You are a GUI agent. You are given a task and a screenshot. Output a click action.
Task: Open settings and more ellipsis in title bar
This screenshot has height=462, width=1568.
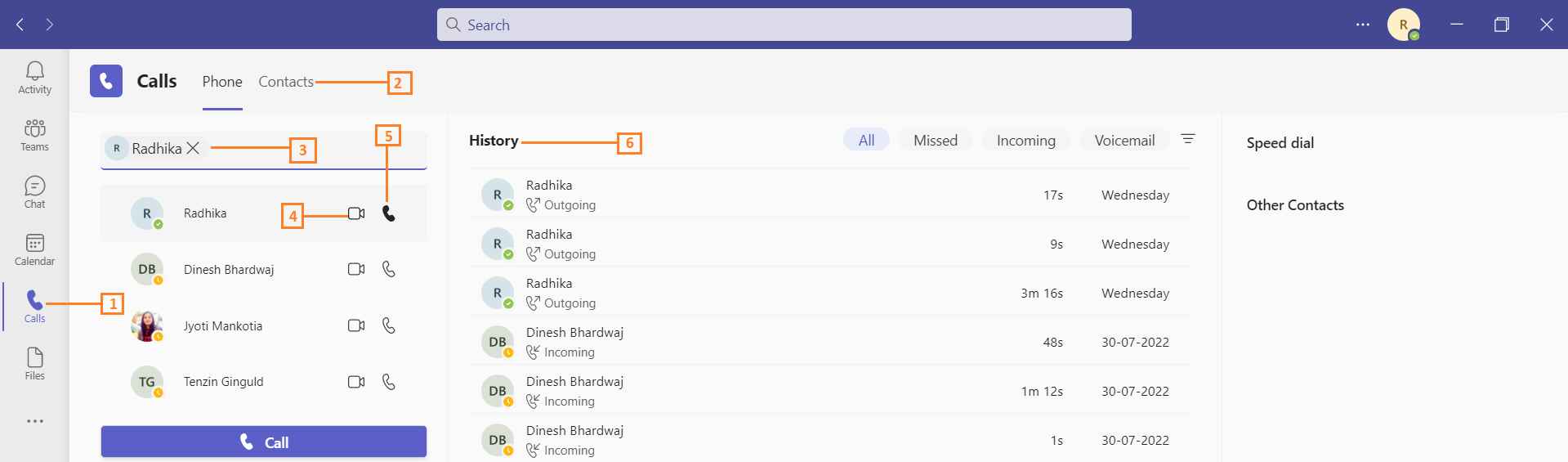(x=1362, y=25)
